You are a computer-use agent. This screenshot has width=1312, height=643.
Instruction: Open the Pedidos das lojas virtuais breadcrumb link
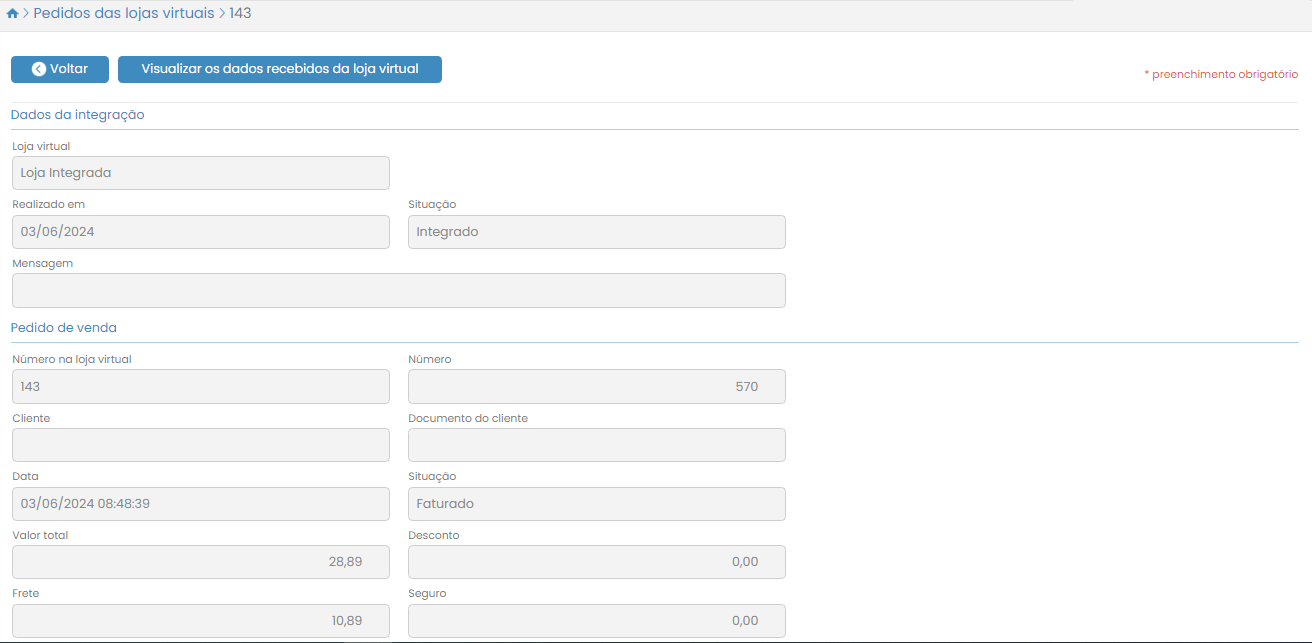point(124,14)
